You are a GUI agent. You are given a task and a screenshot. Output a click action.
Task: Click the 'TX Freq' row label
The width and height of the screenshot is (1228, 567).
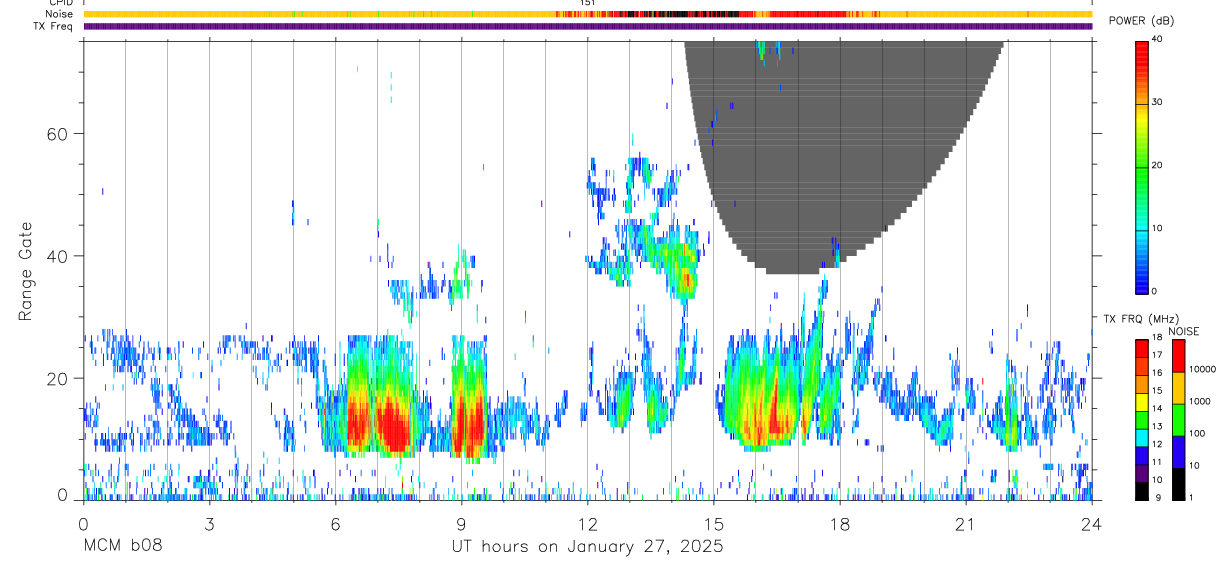coord(55,26)
